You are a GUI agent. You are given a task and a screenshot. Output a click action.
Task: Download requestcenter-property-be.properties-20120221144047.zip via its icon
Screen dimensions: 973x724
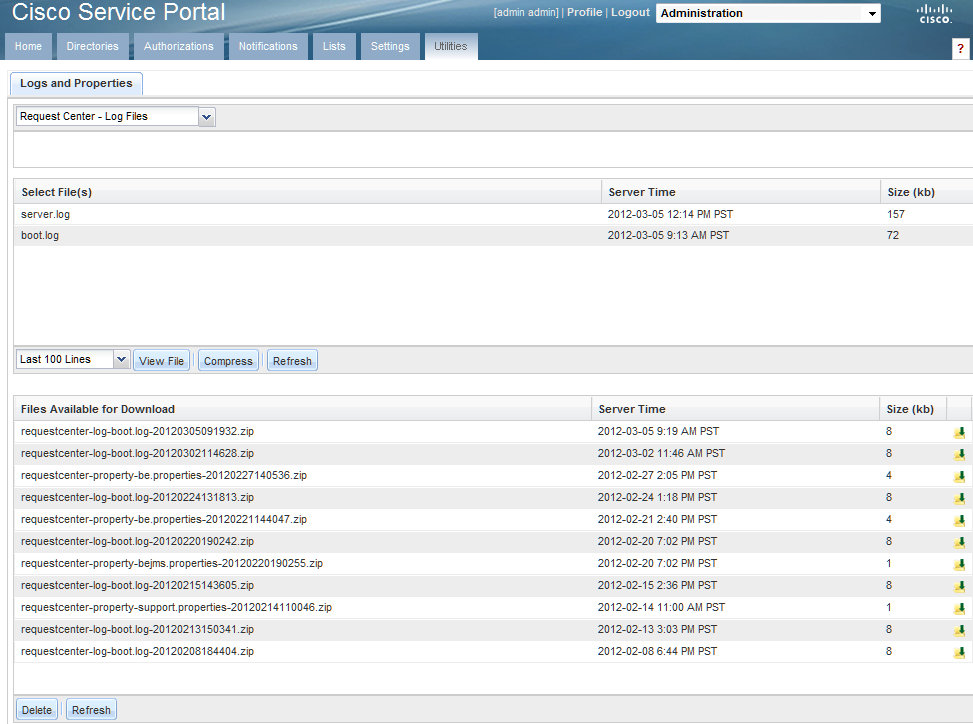[x=959, y=521]
